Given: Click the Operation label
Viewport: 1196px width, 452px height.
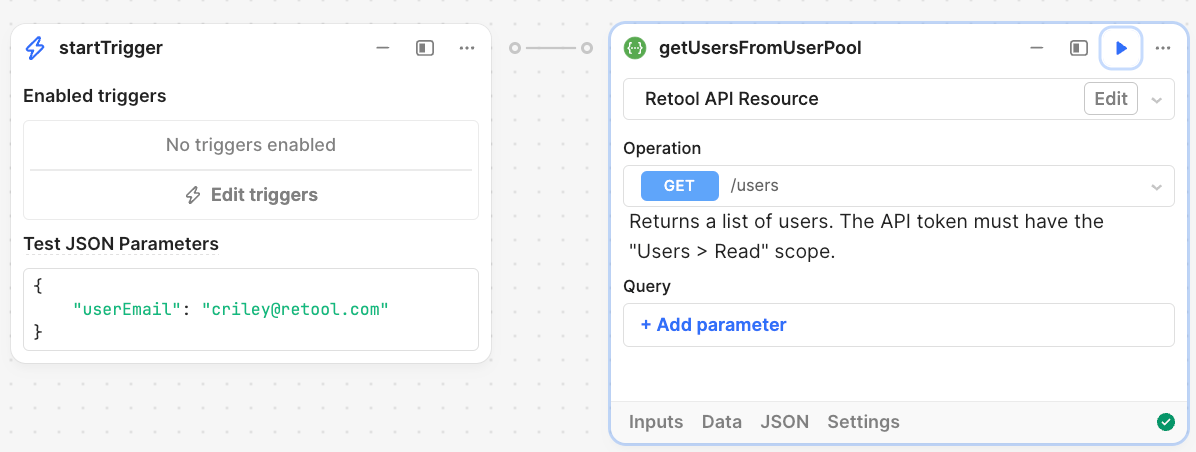Looking at the screenshot, I should coord(662,148).
